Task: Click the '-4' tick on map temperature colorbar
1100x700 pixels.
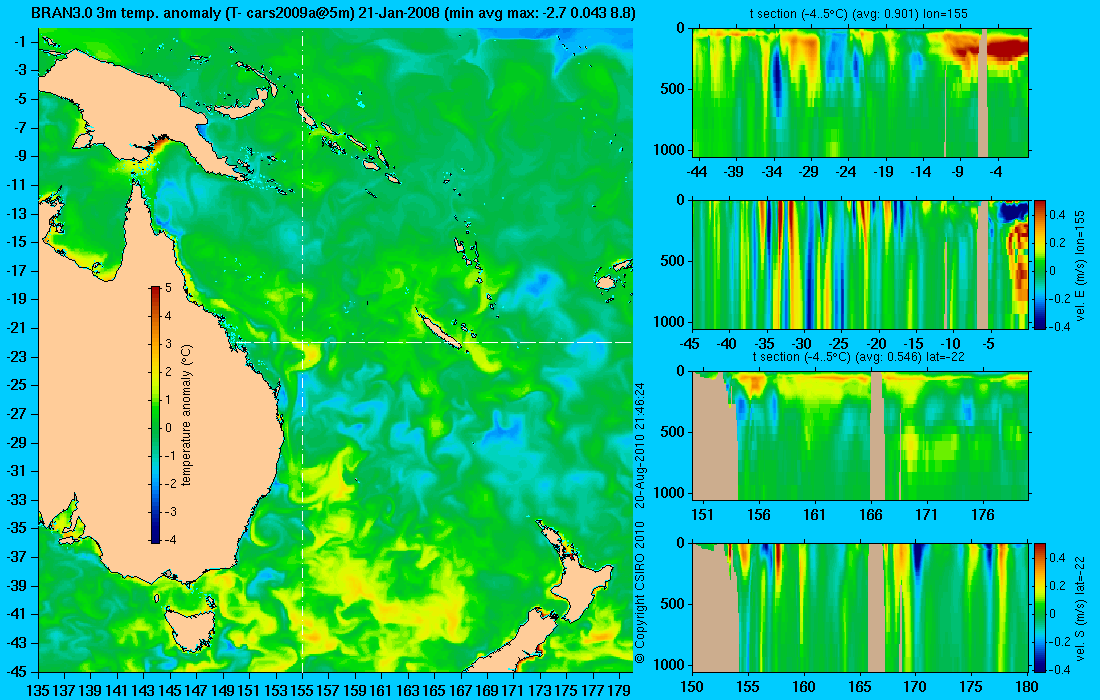Action: click(x=169, y=540)
